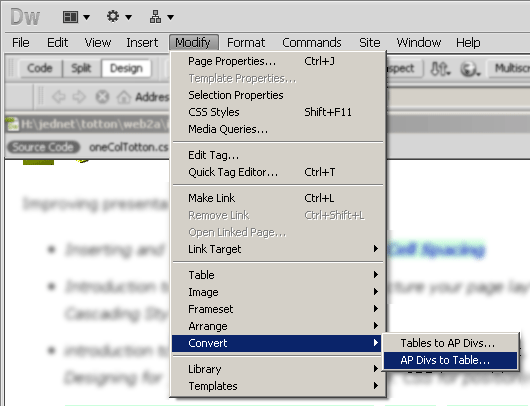Screen dimensions: 530x406
Task: Click the File Management up-down arrows icon
Action: point(440,69)
